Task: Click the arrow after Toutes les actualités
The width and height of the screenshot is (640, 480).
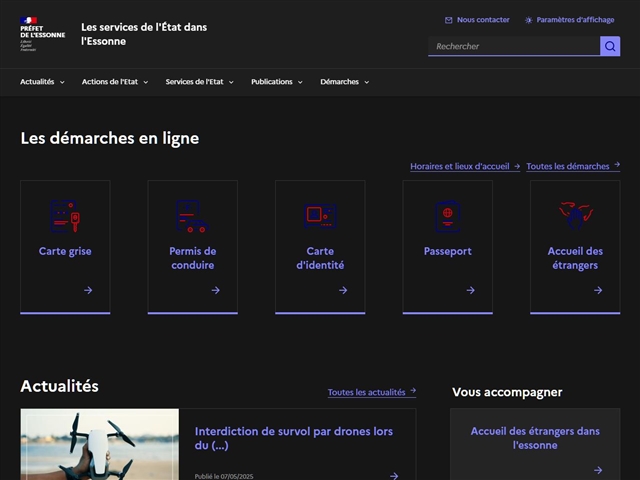Action: [413, 390]
